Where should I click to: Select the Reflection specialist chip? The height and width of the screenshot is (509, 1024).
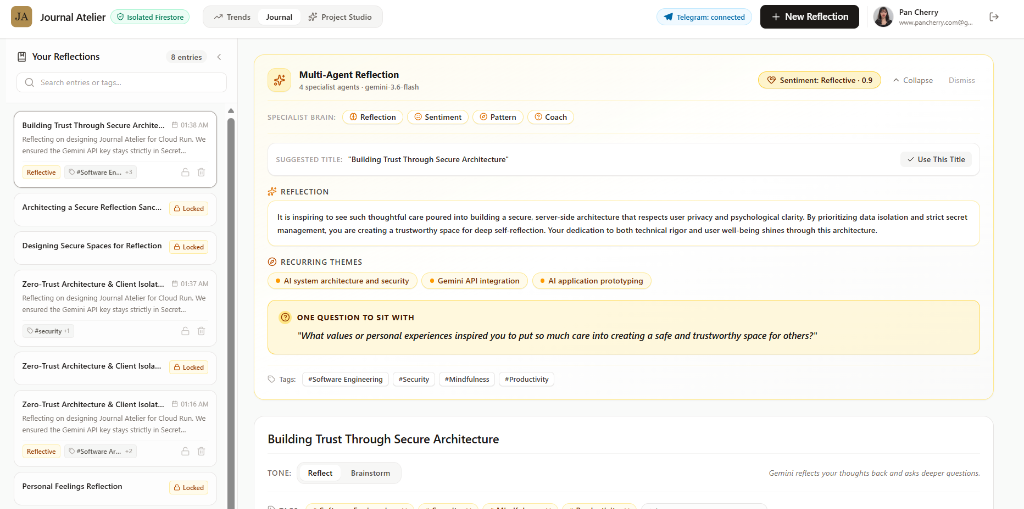[x=372, y=117]
